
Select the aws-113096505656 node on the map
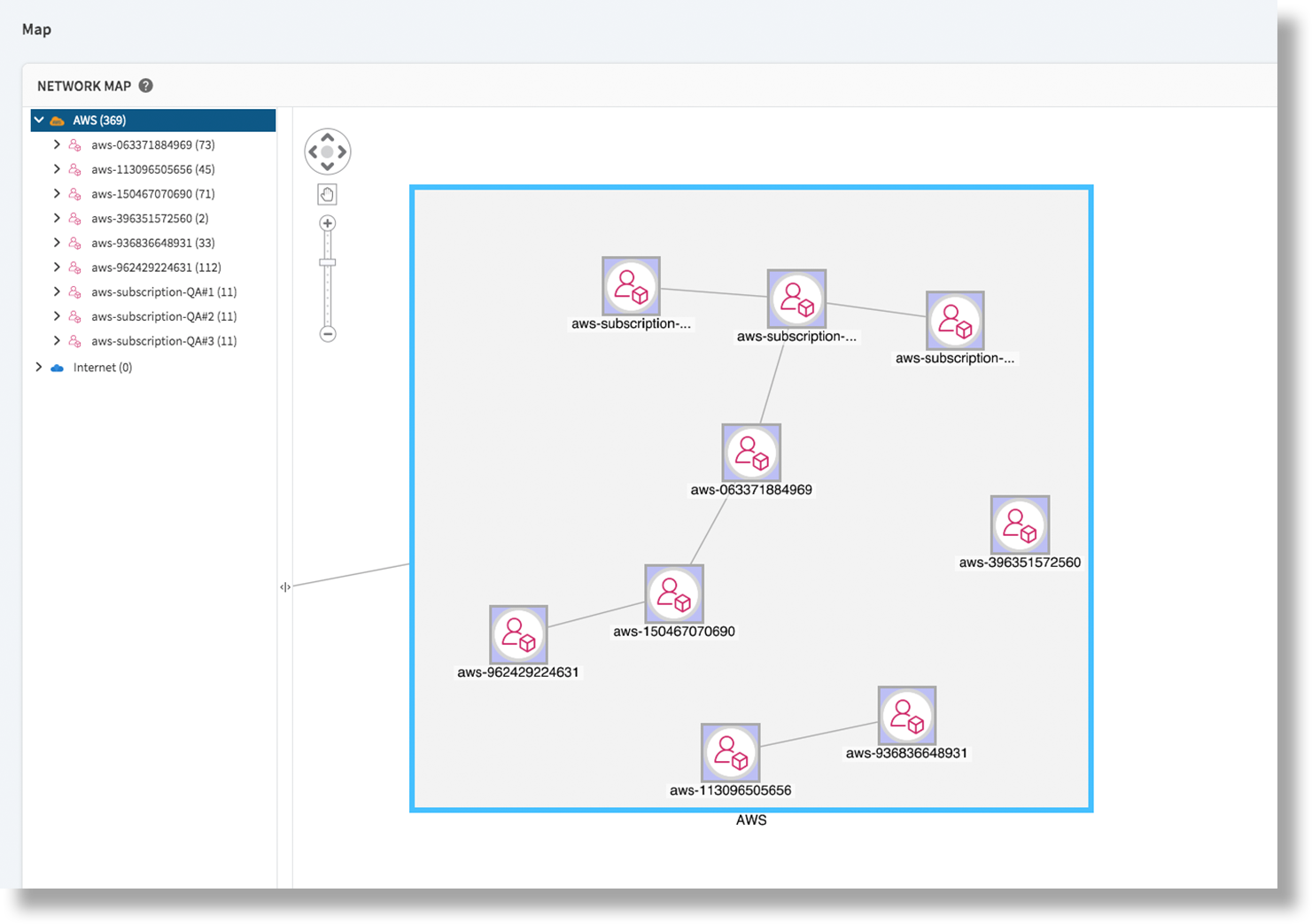click(730, 752)
